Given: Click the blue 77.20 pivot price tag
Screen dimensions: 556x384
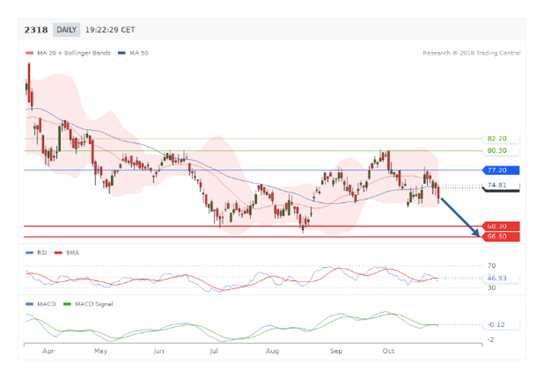Looking at the screenshot, I should 501,171.
